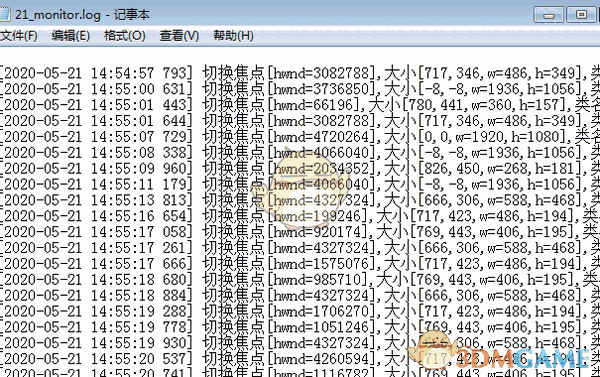The width and height of the screenshot is (600, 377).
Task: Click log line timestamped 14:55:17 666
Action: pyautogui.click(x=300, y=264)
